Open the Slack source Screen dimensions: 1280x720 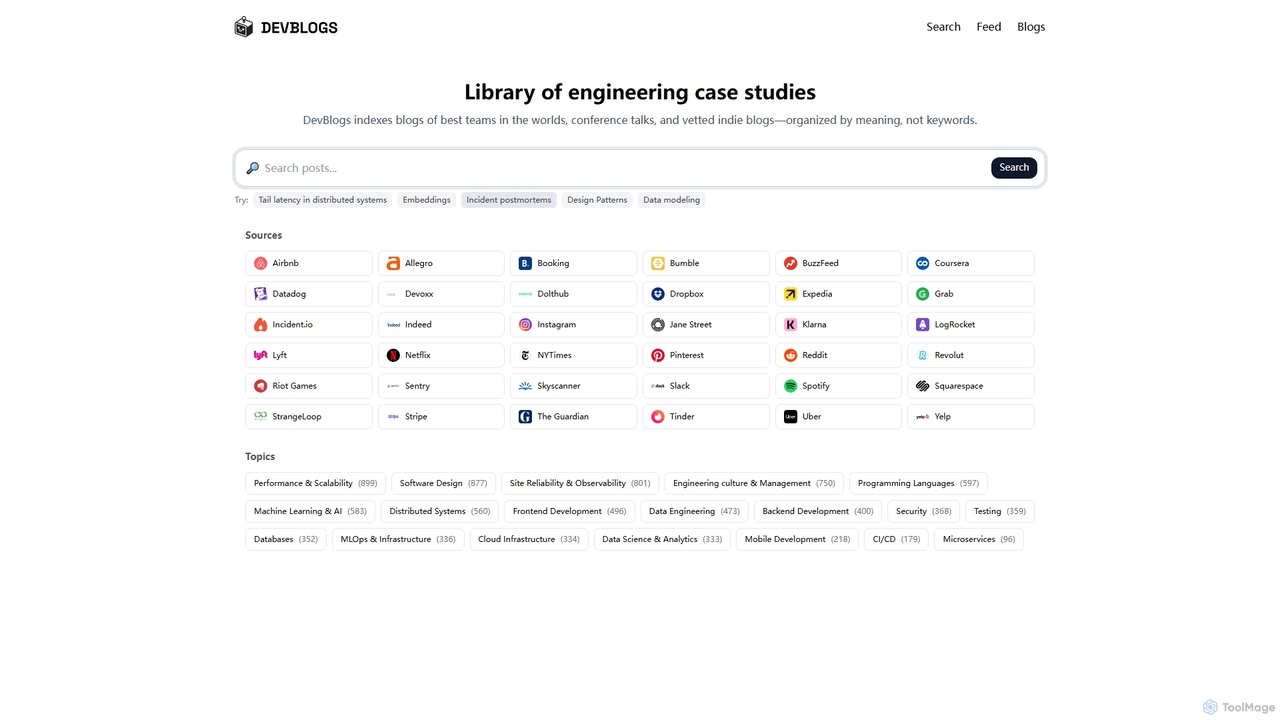click(706, 386)
